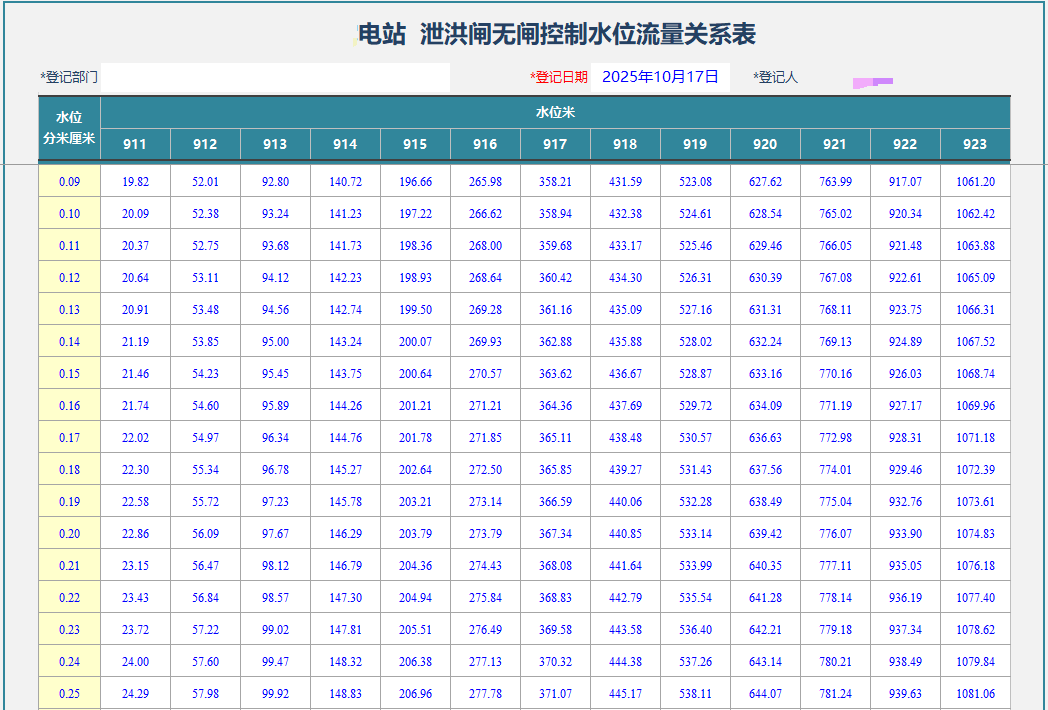Select the 911 column header
The height and width of the screenshot is (710, 1048).
[135, 144]
